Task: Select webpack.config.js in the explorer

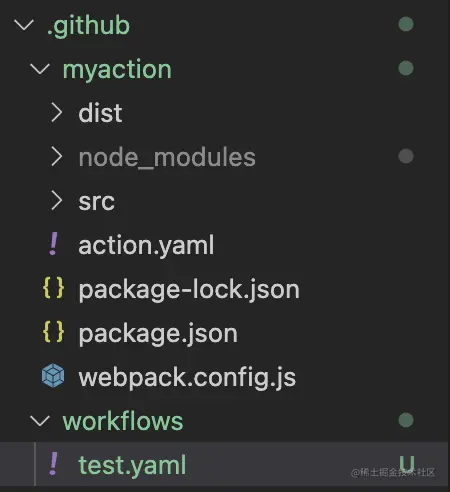Action: click(187, 377)
